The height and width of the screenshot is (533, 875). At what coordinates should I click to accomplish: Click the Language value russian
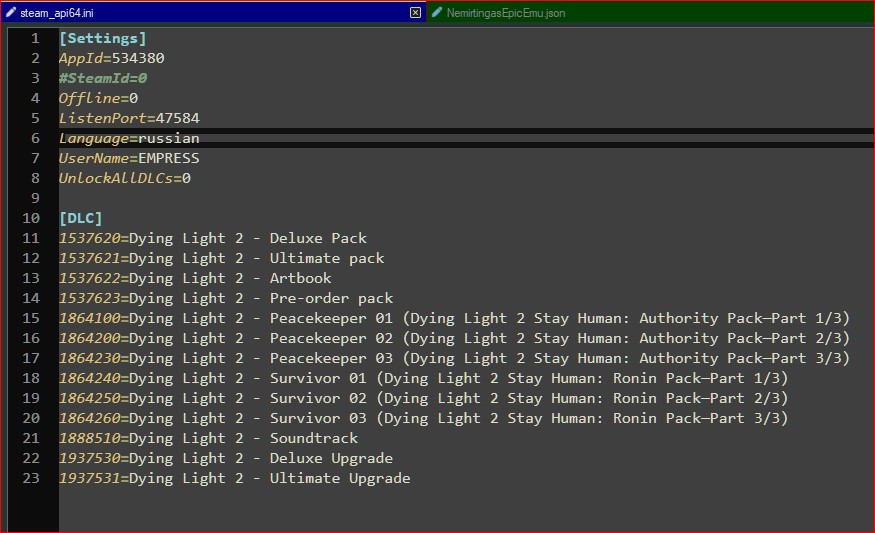pyautogui.click(x=169, y=138)
